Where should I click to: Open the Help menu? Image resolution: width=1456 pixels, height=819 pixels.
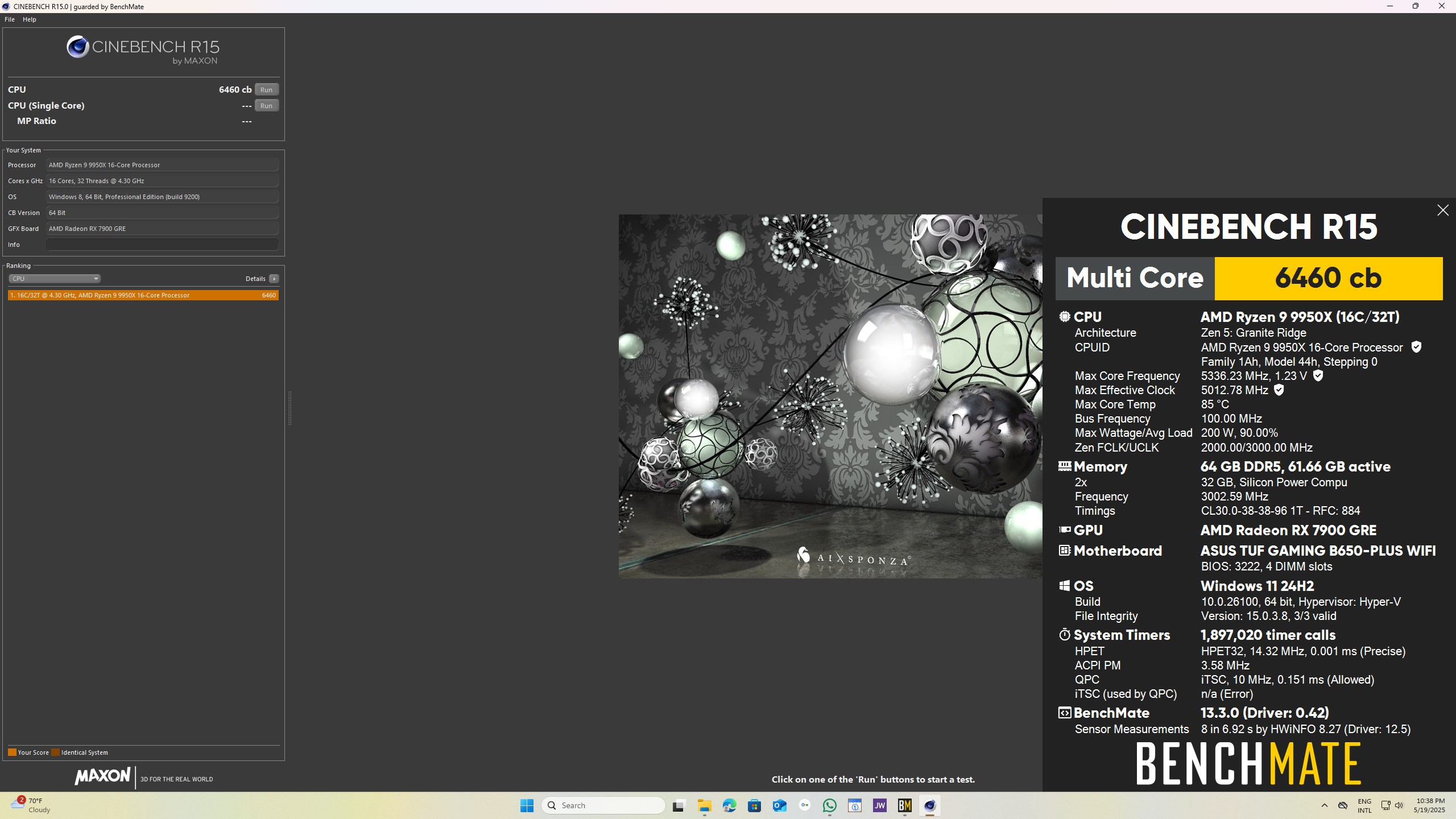[x=30, y=19]
